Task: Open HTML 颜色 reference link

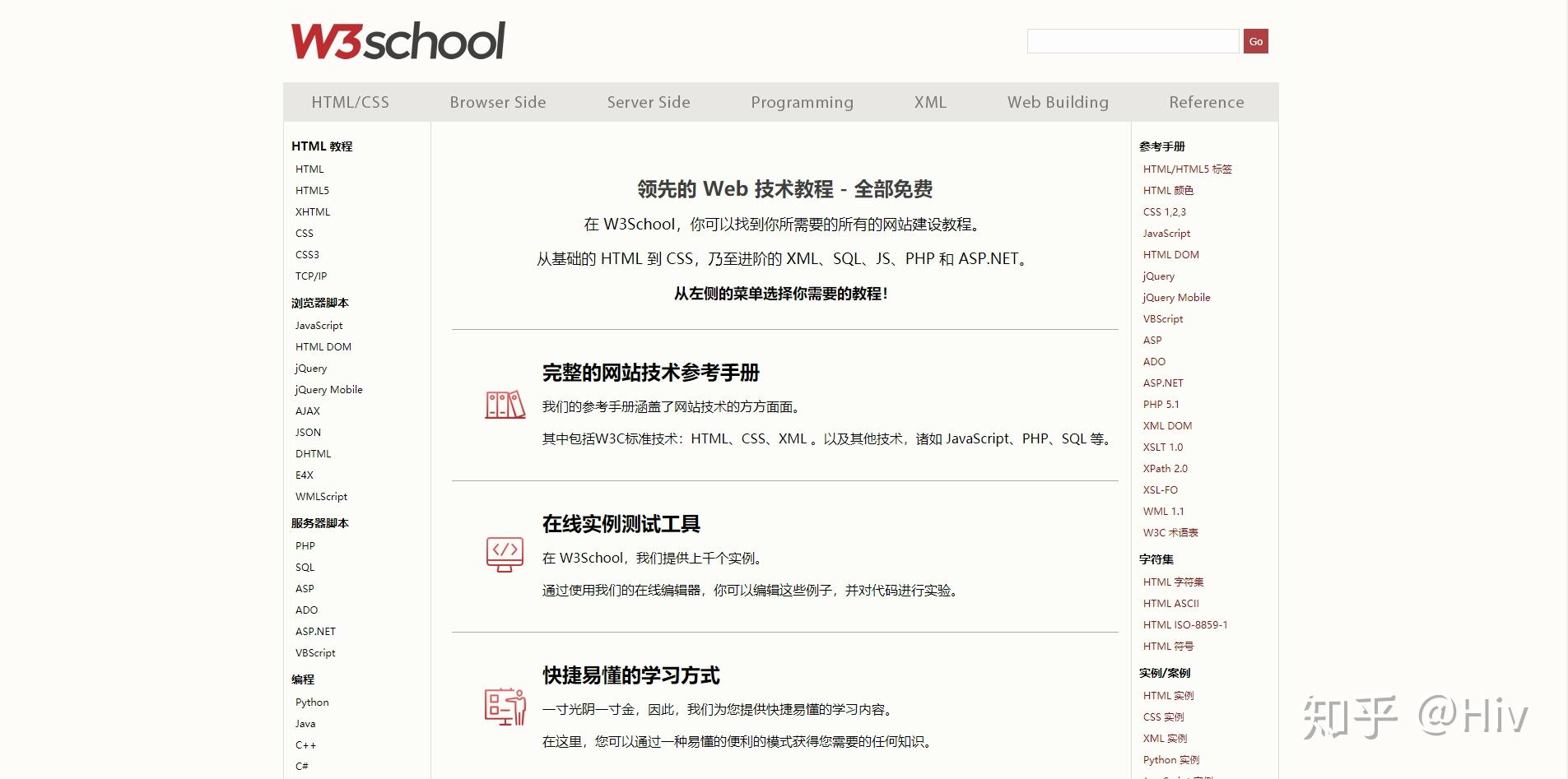Action: 1168,190
